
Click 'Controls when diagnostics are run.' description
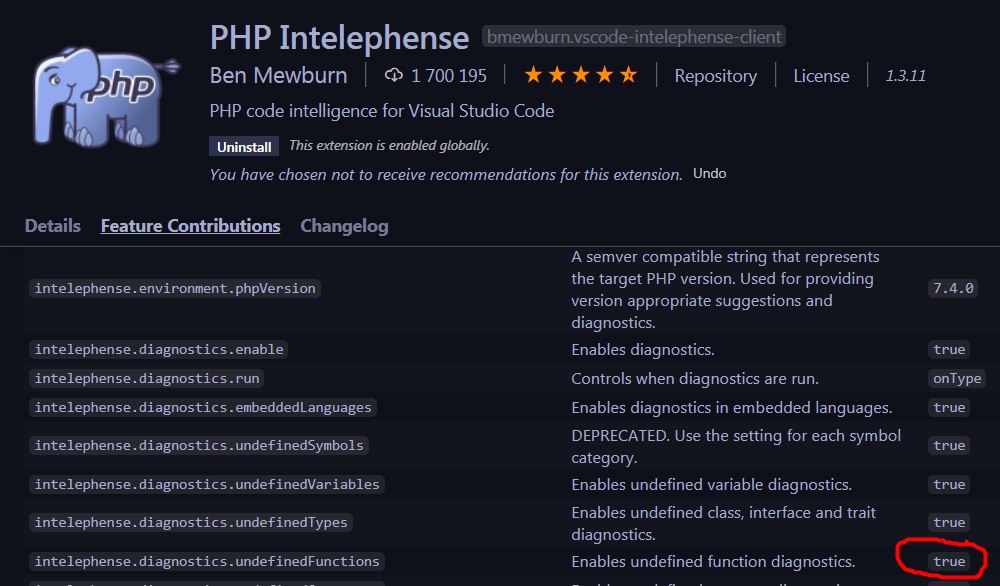(x=695, y=379)
